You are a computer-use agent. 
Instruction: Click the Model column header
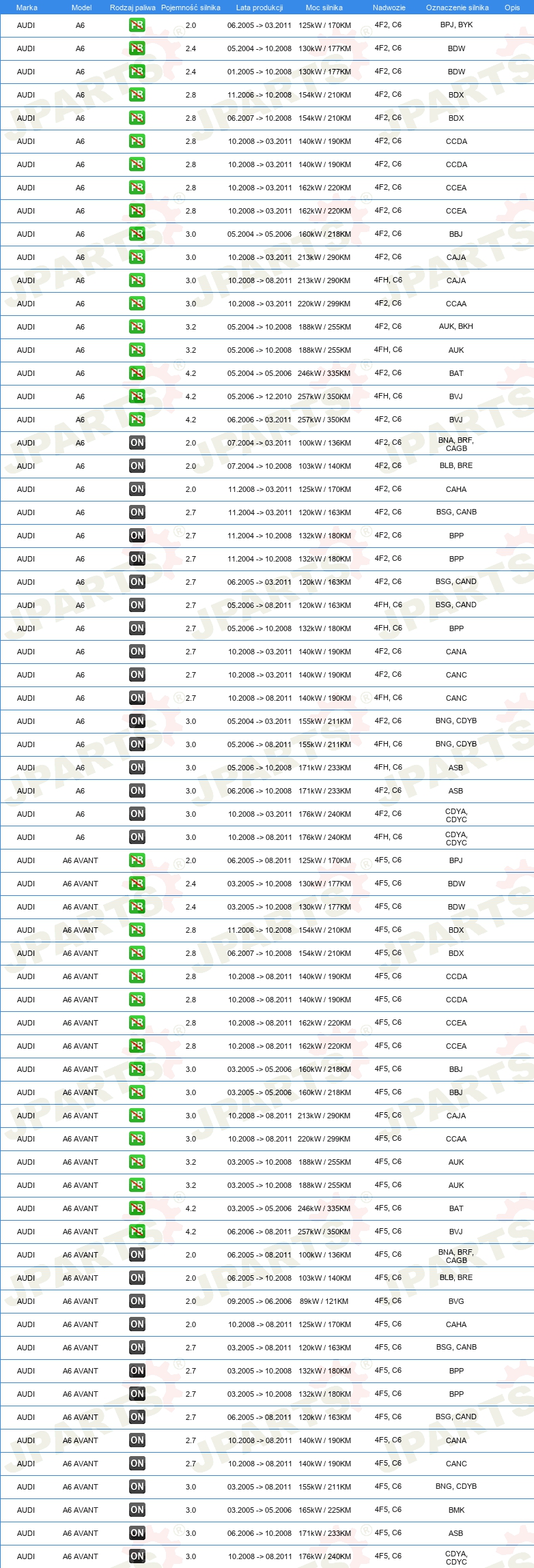(81, 8)
